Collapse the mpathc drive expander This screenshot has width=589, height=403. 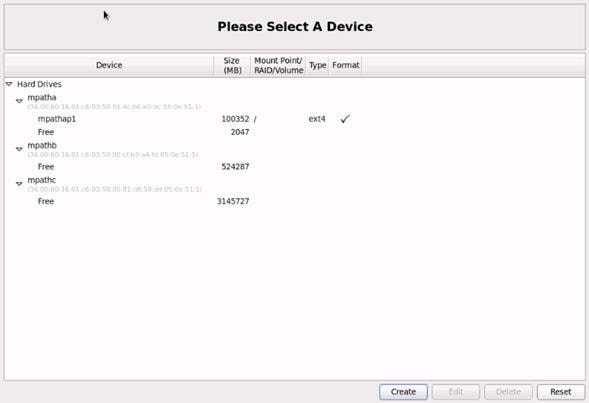[19, 184]
